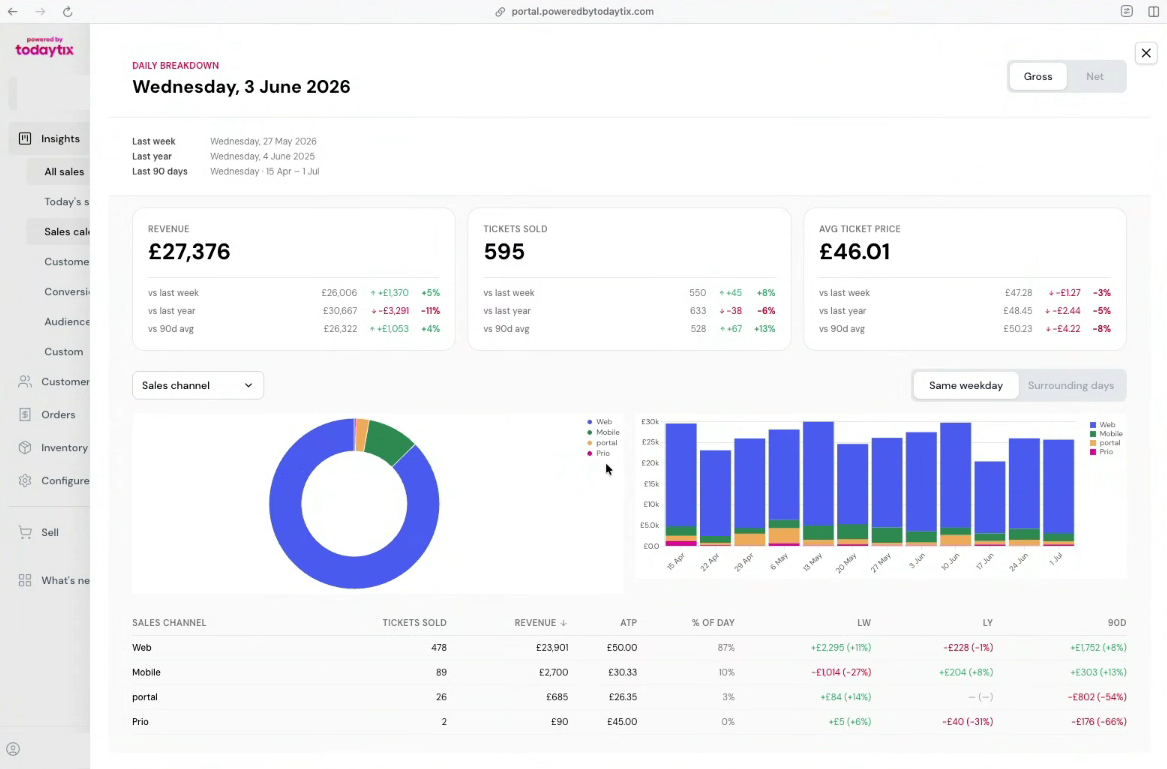The image size is (1167, 769).
Task: Click the TodayTix logo
Action: (x=45, y=47)
